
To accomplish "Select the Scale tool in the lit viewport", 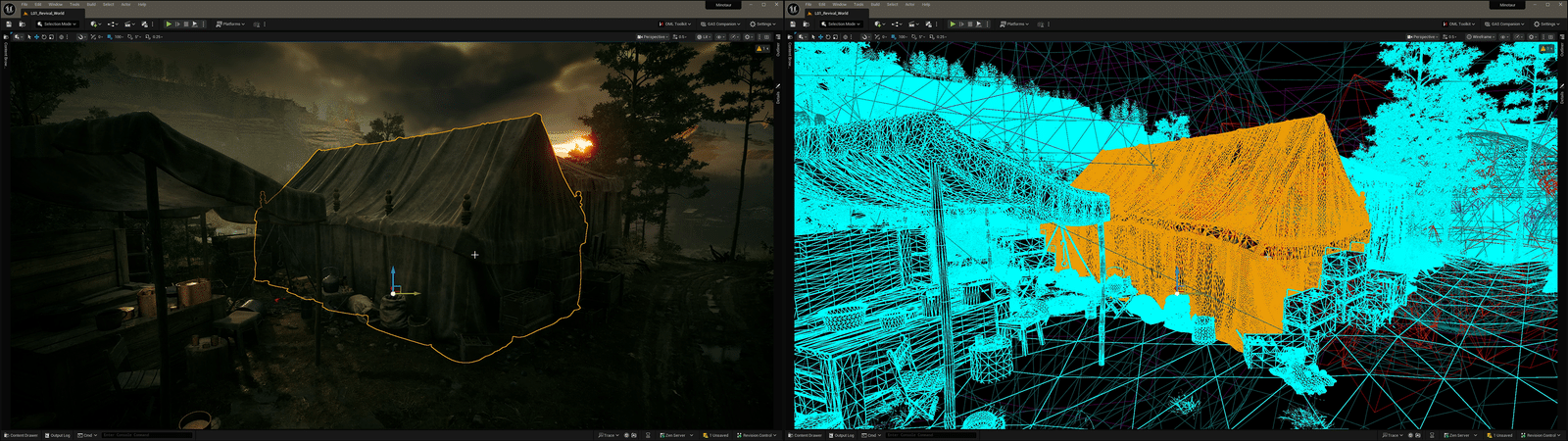I will click(51, 37).
